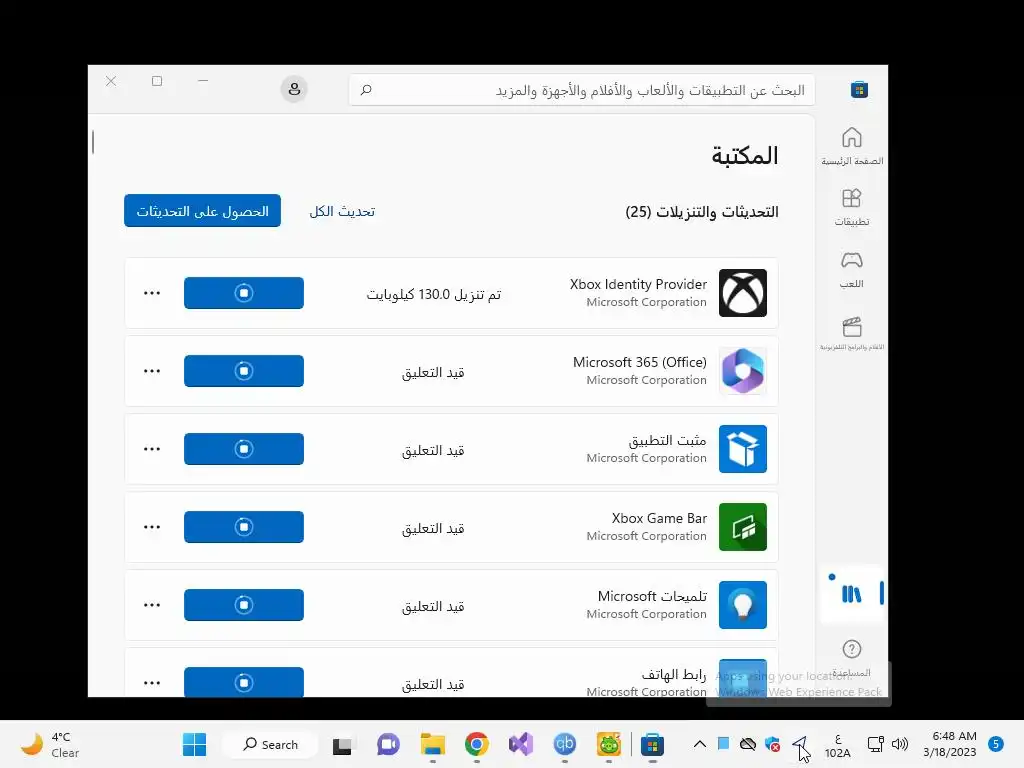This screenshot has height=768, width=1024.
Task: Open more options for App Installer row
Action: [x=152, y=449]
